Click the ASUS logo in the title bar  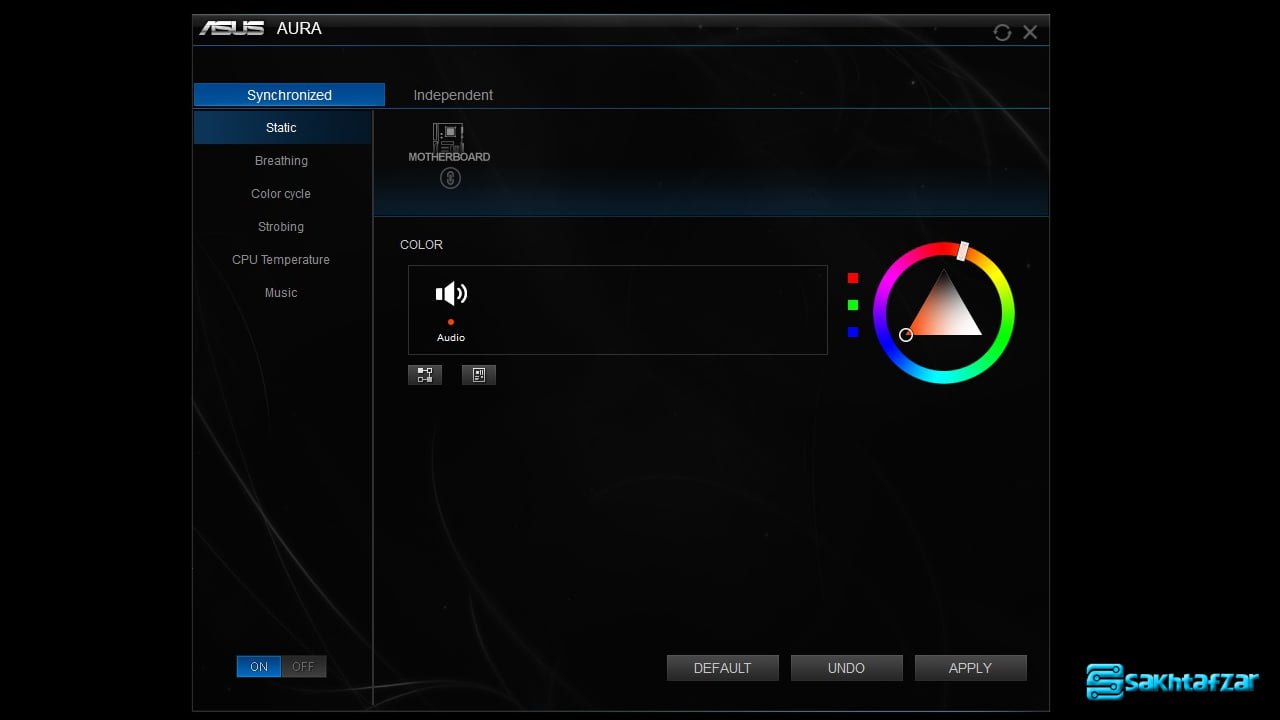click(231, 28)
